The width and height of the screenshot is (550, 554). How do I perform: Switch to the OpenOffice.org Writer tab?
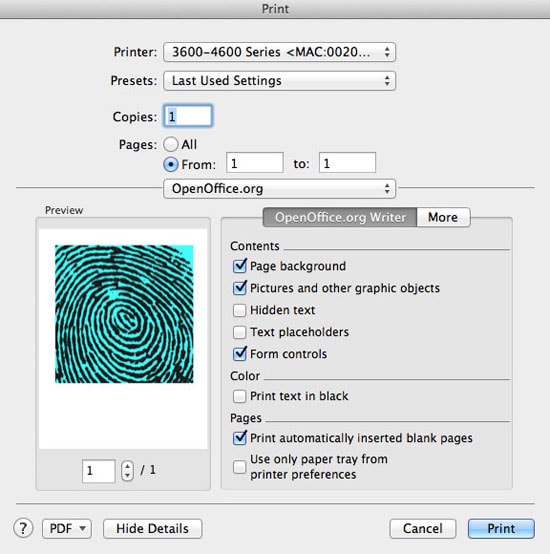click(x=340, y=217)
